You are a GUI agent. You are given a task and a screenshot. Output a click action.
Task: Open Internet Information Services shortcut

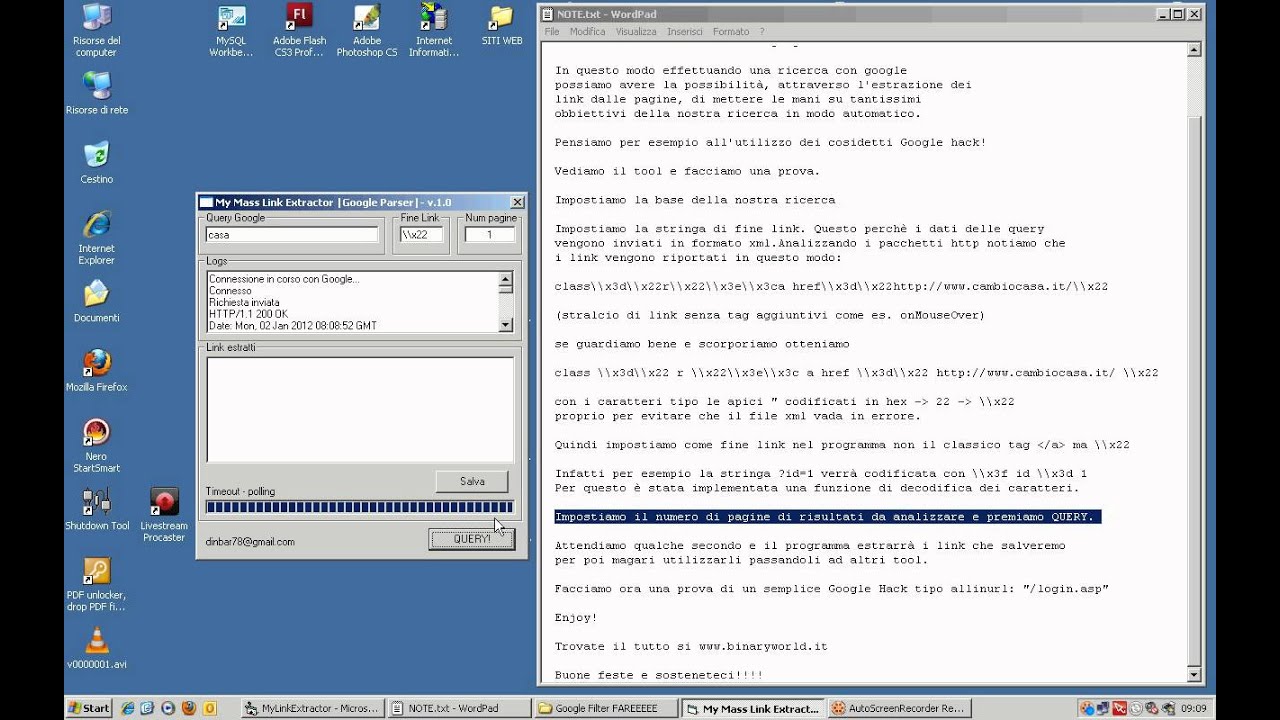click(x=434, y=30)
